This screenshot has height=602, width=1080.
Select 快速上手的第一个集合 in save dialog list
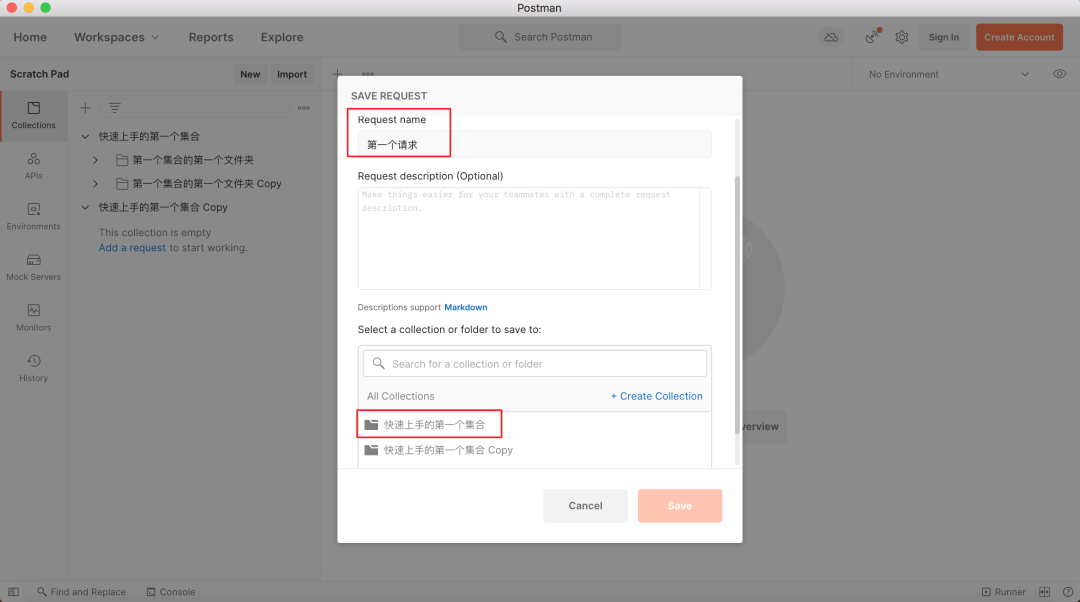click(534, 424)
